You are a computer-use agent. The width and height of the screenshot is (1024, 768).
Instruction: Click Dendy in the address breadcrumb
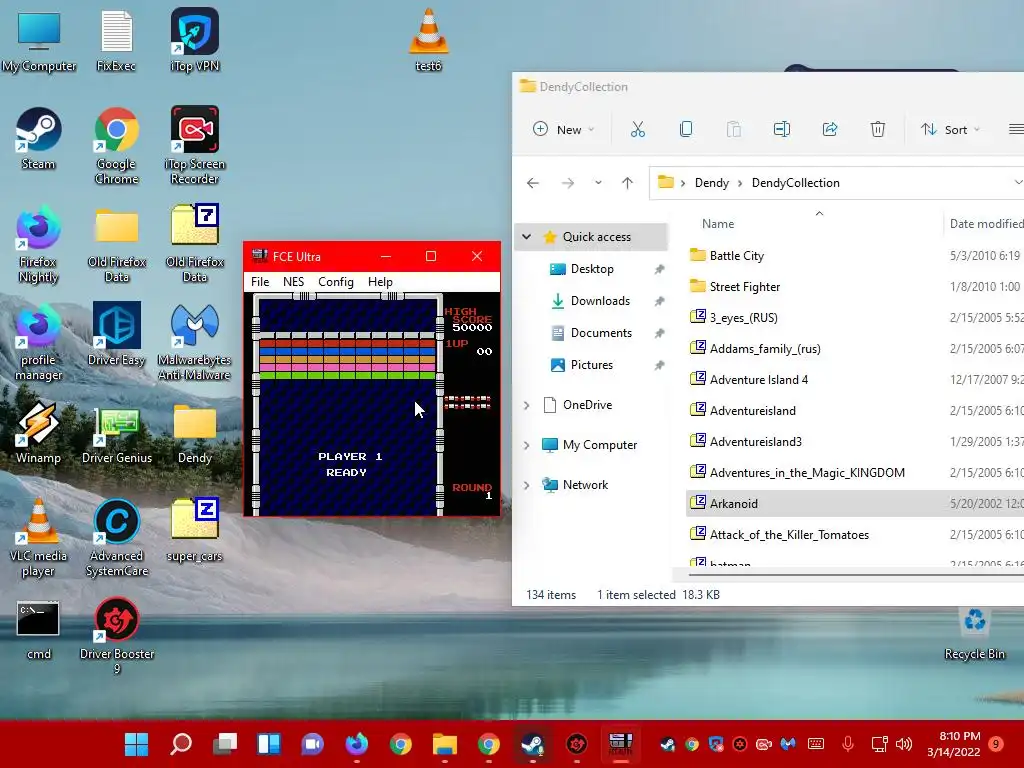711,183
